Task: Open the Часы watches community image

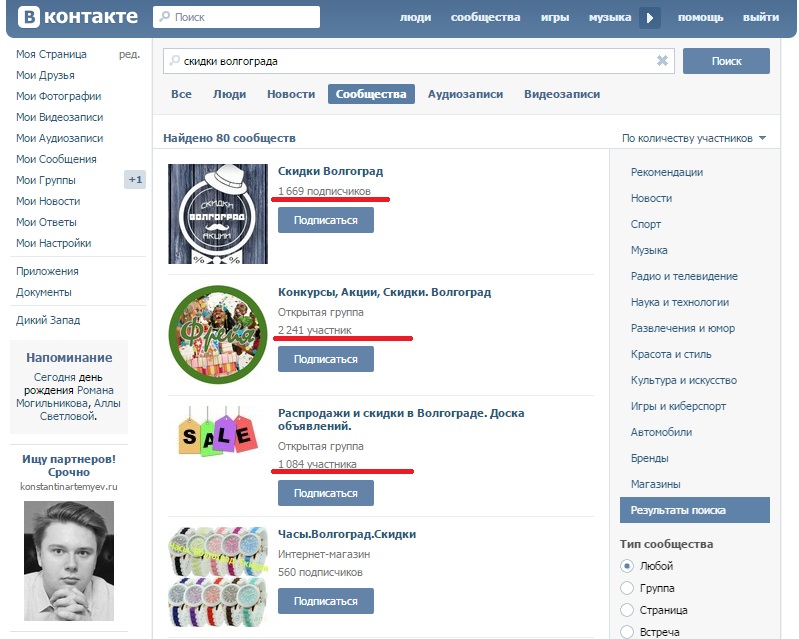Action: (x=218, y=576)
